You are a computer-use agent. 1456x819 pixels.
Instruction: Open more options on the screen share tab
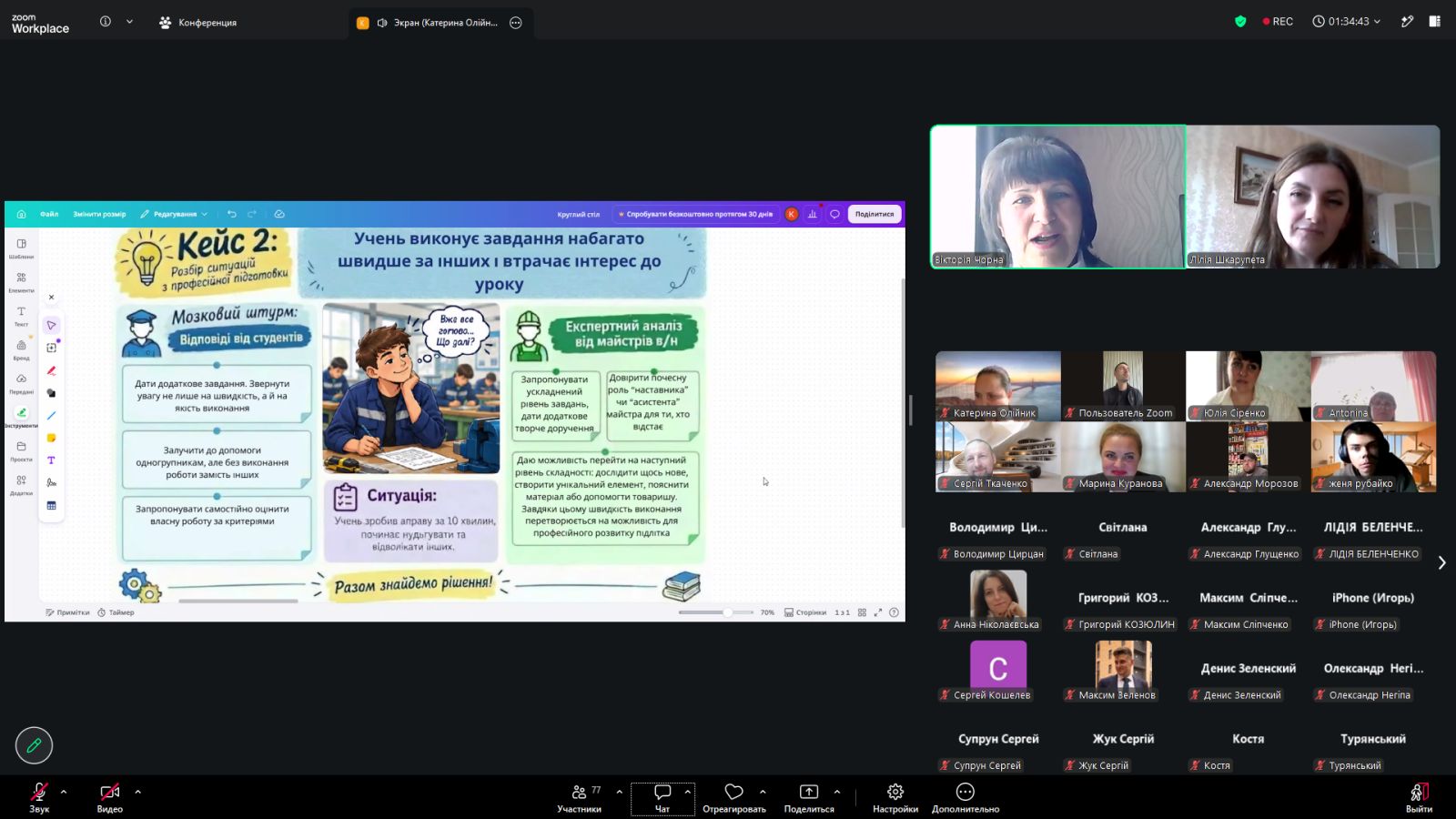[516, 23]
